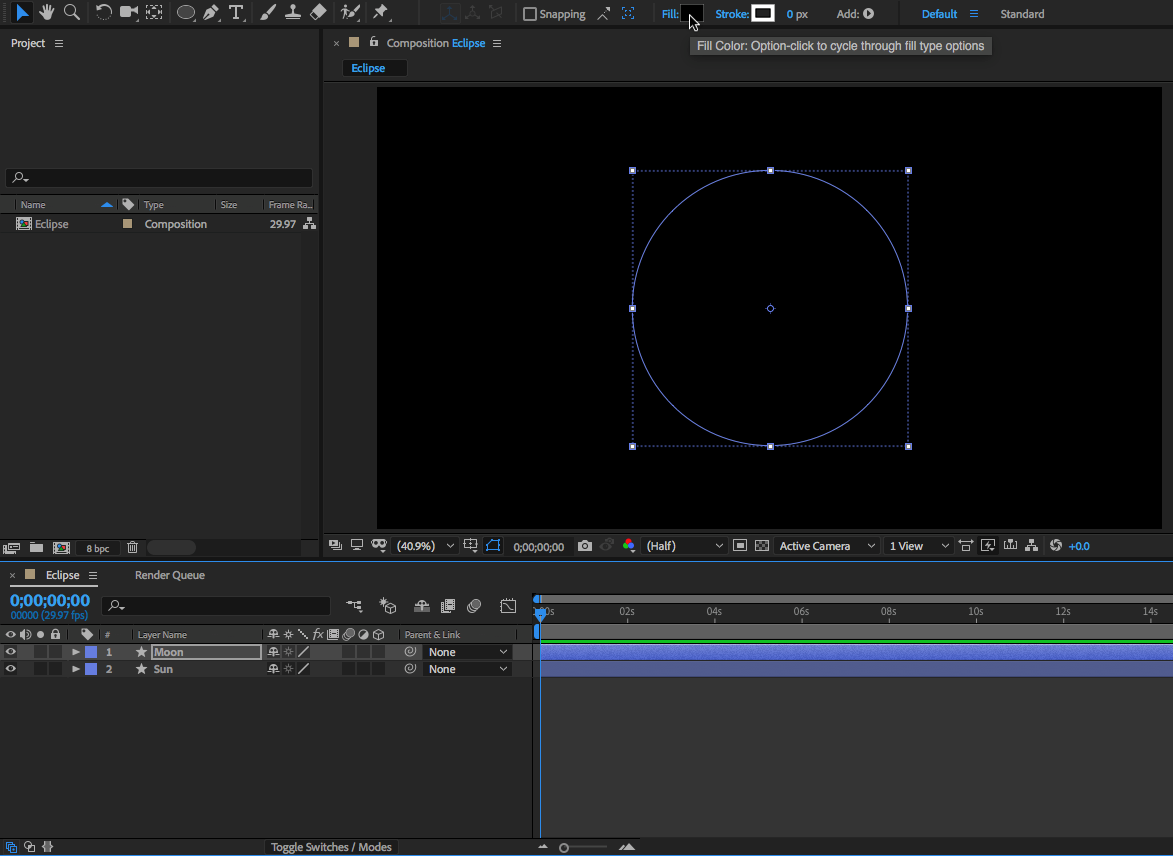This screenshot has width=1173, height=856.
Task: Hide the Sun layer with eye toggle
Action: [x=11, y=669]
